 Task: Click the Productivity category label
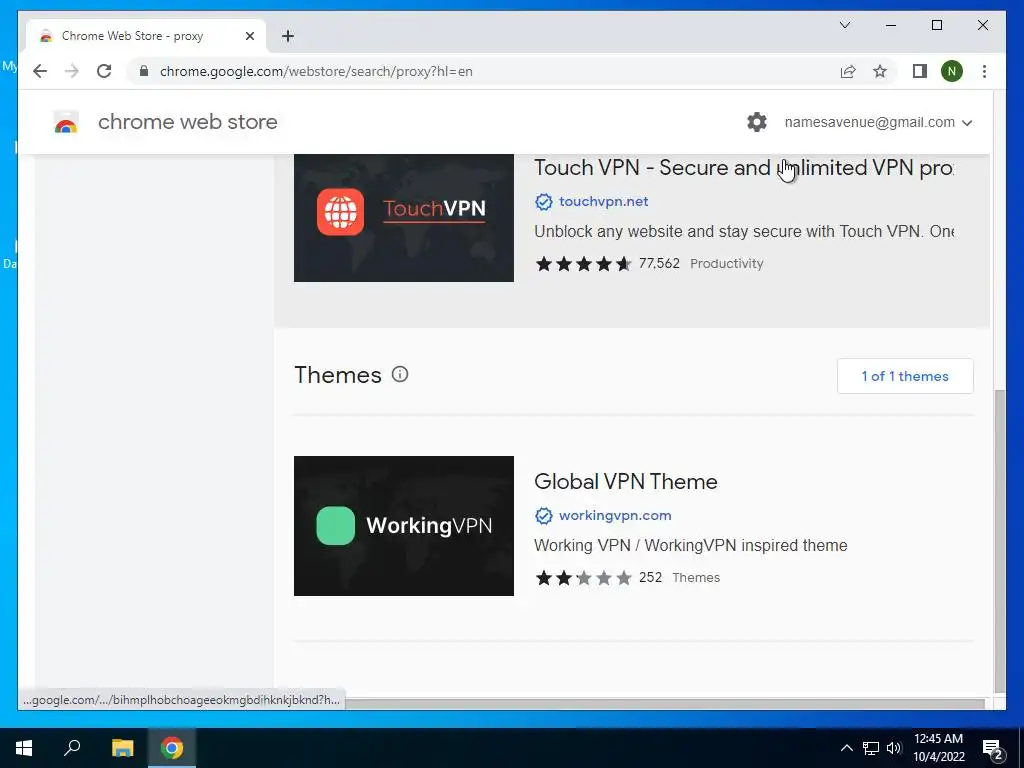click(x=726, y=263)
